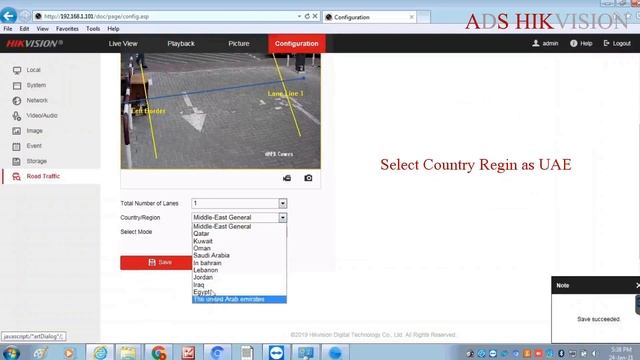
Task: Switch to the Live View tab
Action: tap(123, 43)
